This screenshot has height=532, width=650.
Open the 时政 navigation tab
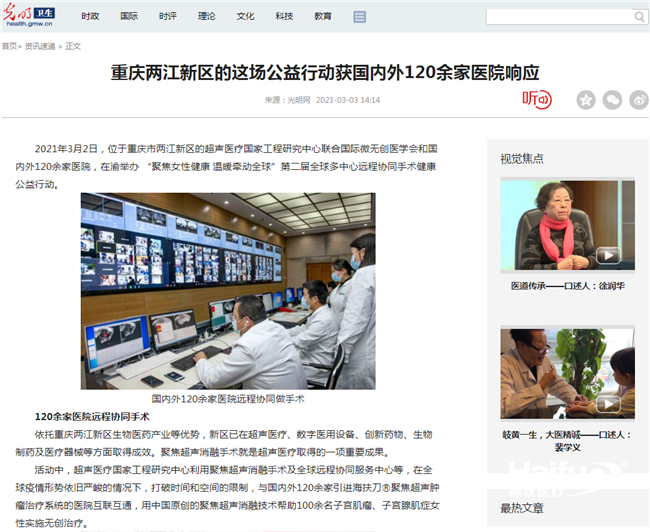click(90, 17)
